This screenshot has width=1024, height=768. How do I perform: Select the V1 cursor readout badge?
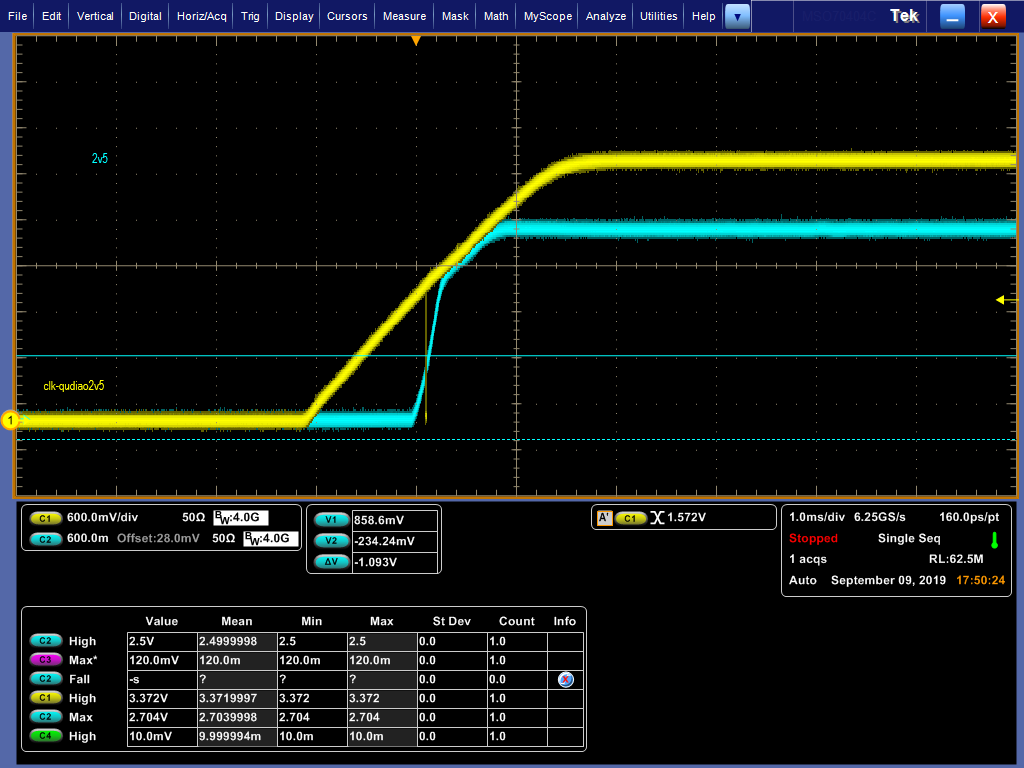click(329, 520)
